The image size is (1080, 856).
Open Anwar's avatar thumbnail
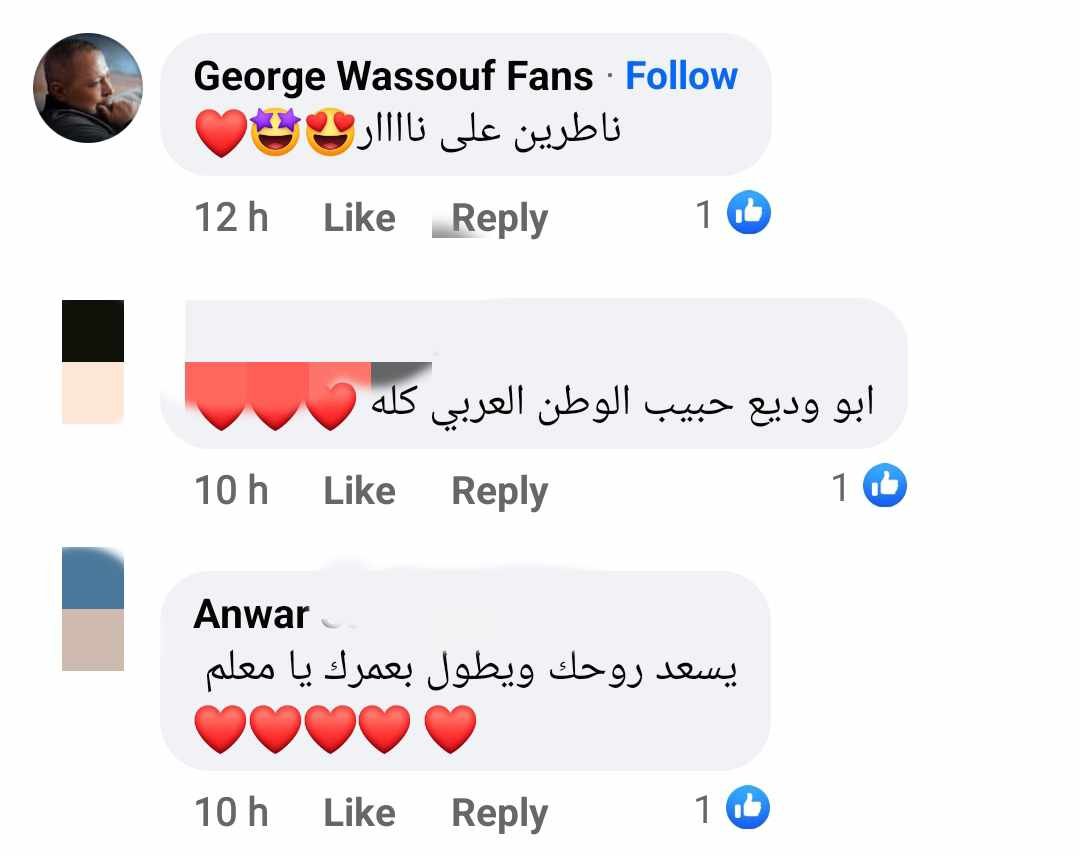[93, 609]
